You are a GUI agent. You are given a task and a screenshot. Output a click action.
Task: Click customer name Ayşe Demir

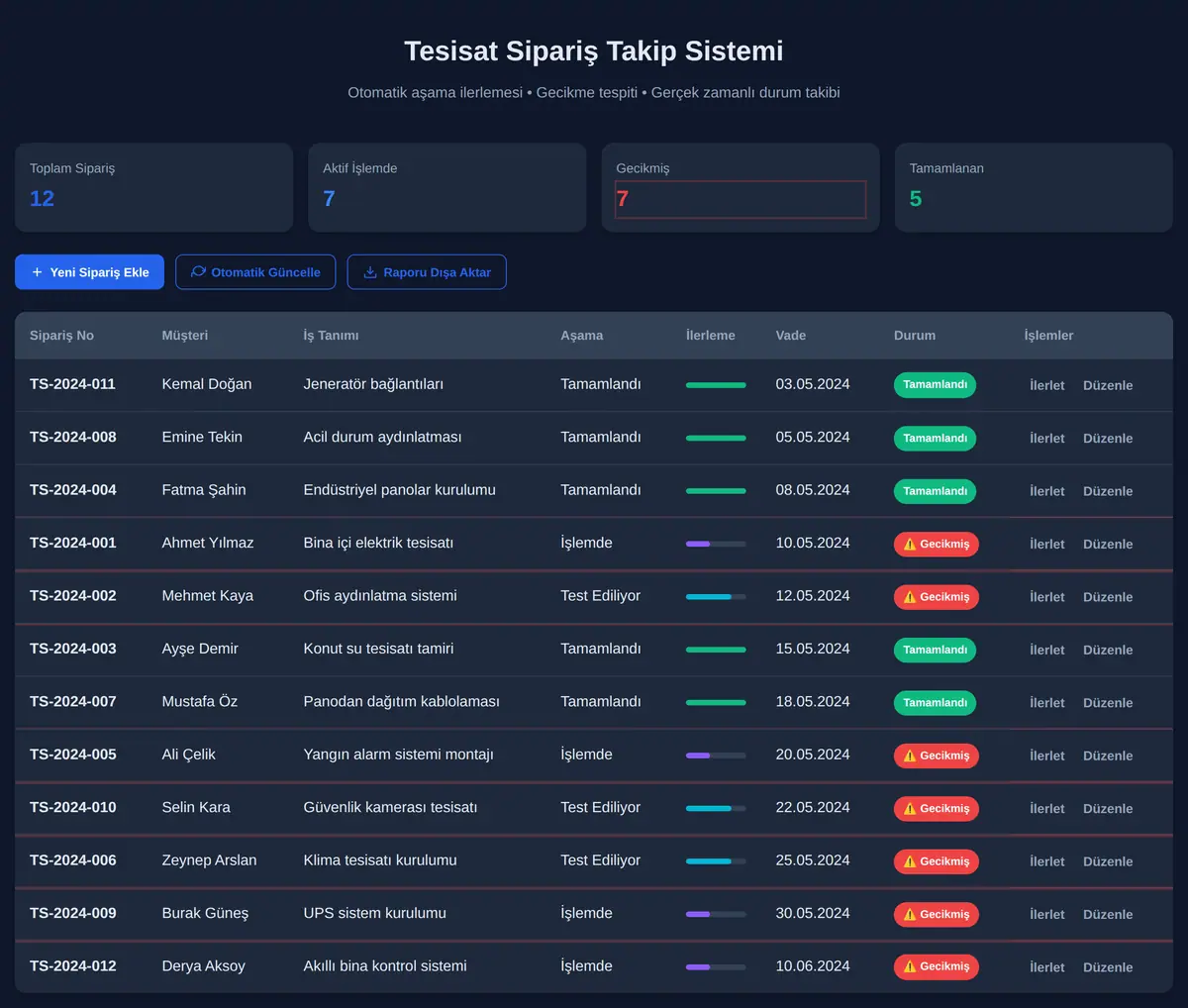[x=200, y=649]
